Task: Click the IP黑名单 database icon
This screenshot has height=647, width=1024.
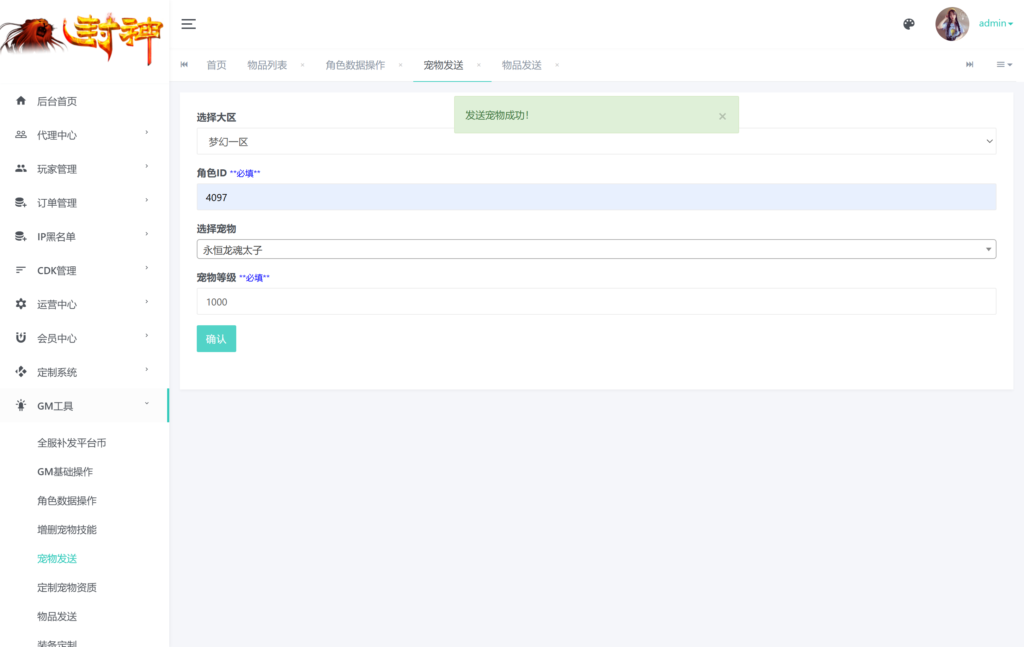Action: click(21, 236)
